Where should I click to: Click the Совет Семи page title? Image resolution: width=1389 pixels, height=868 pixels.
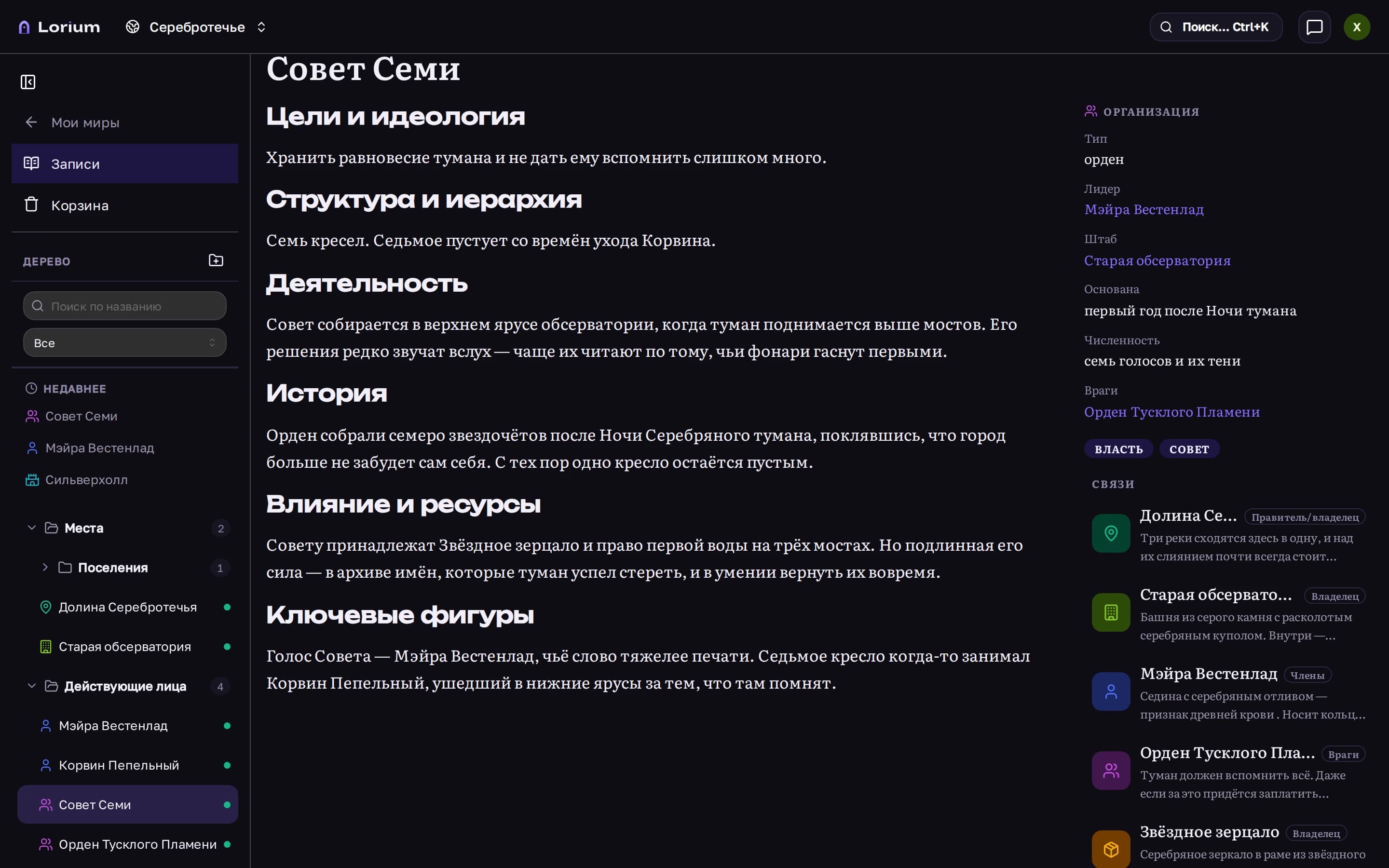click(x=363, y=69)
